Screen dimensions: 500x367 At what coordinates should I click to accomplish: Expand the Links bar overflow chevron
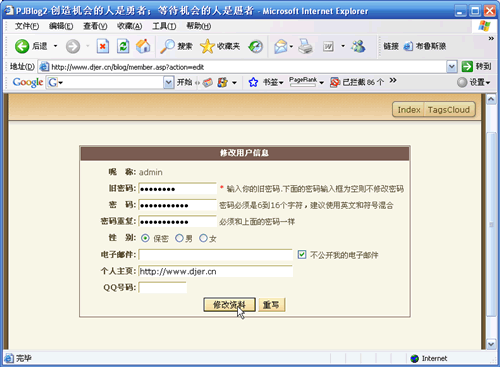(x=491, y=39)
